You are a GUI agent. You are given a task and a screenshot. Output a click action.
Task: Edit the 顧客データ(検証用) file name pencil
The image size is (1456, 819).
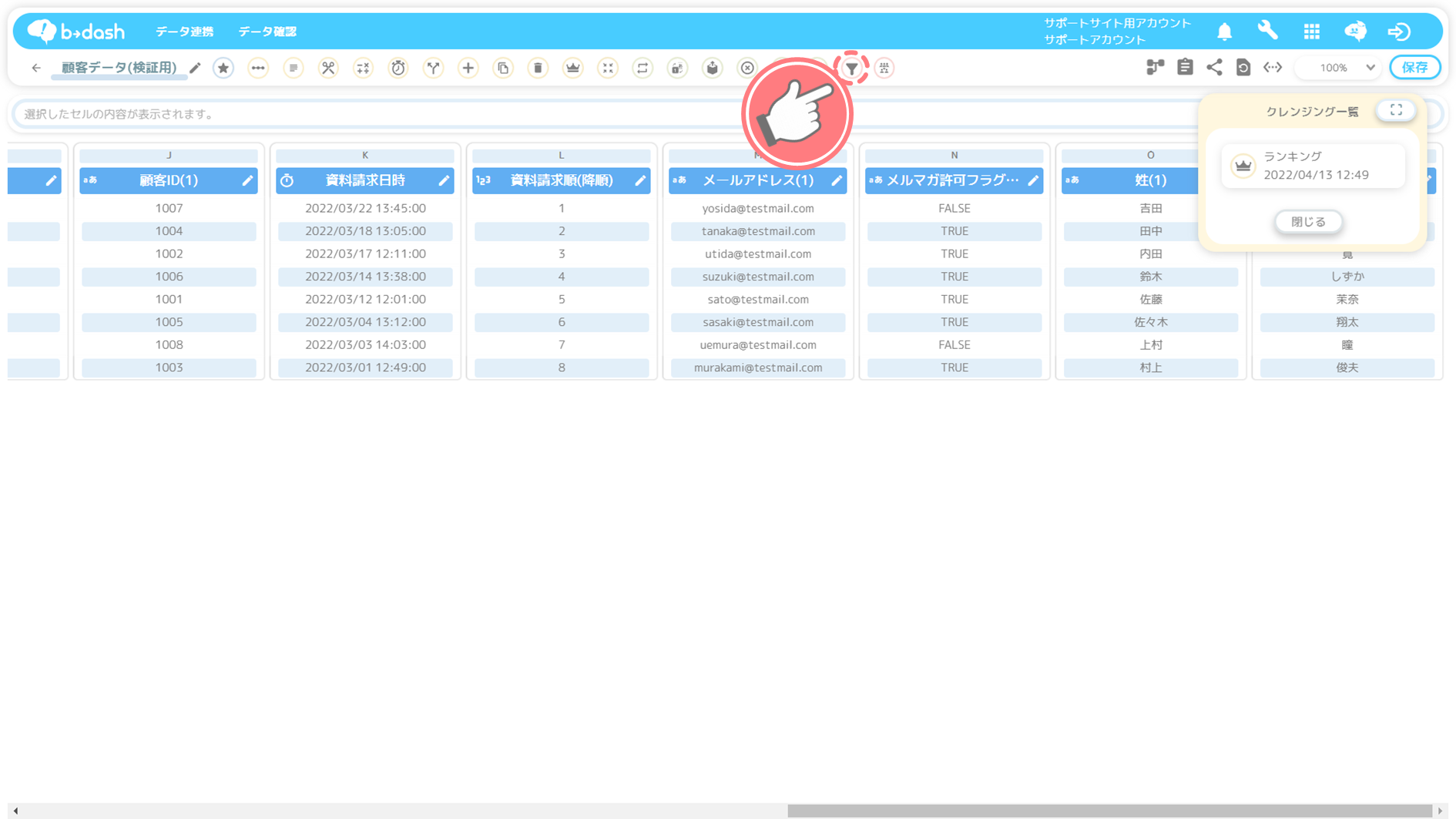click(195, 68)
